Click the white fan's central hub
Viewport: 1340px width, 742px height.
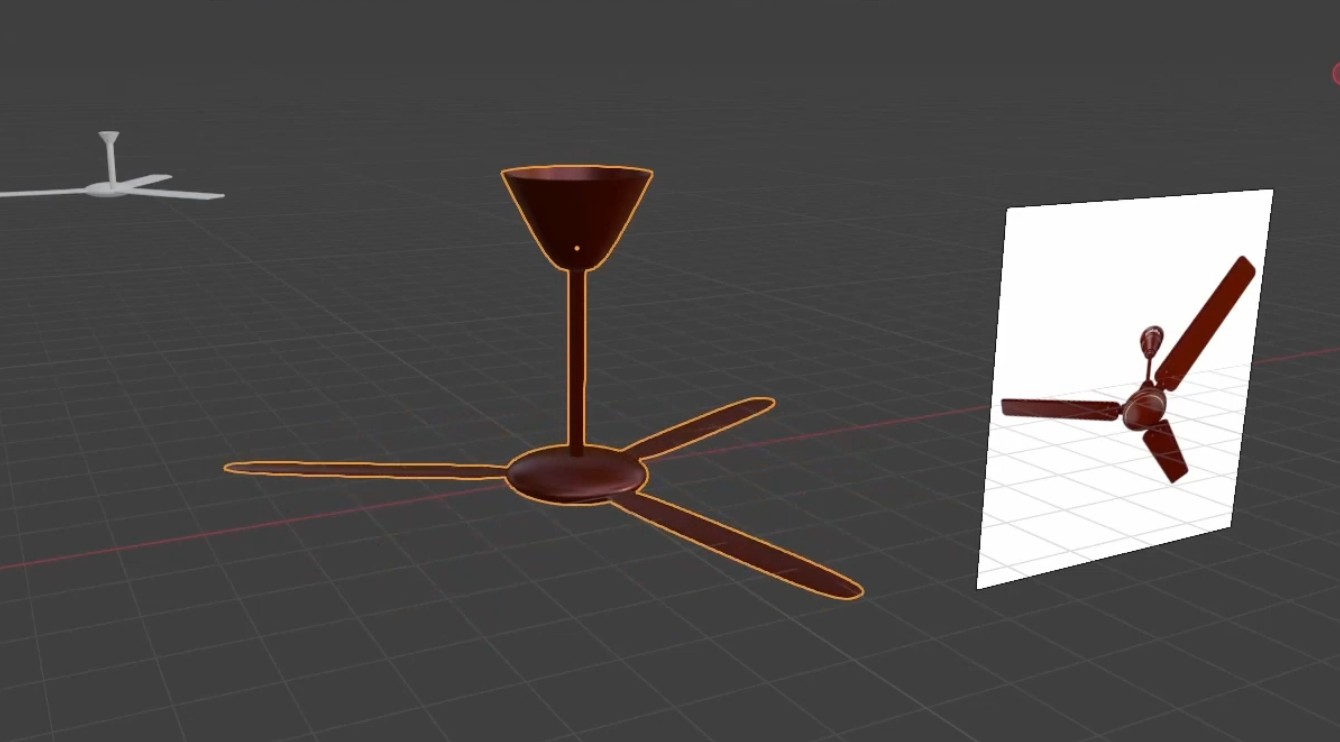pos(110,188)
